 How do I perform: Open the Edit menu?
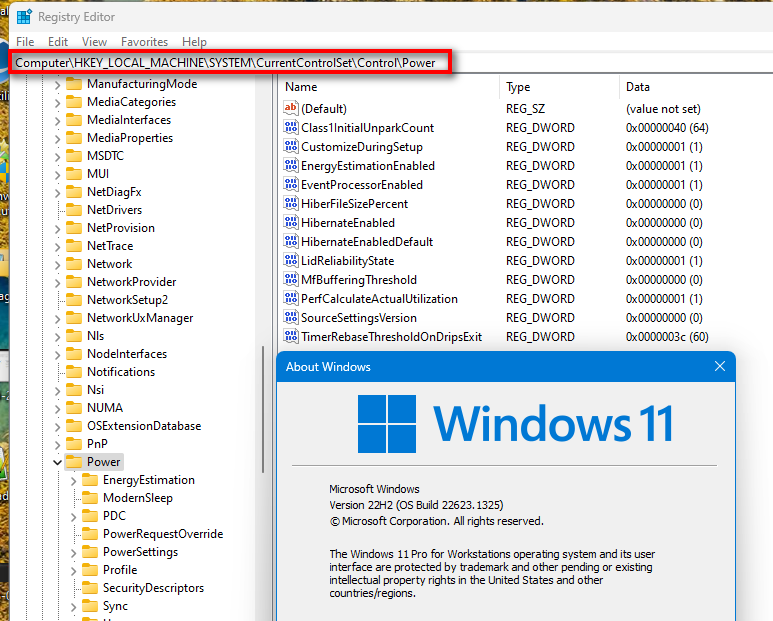click(x=58, y=42)
